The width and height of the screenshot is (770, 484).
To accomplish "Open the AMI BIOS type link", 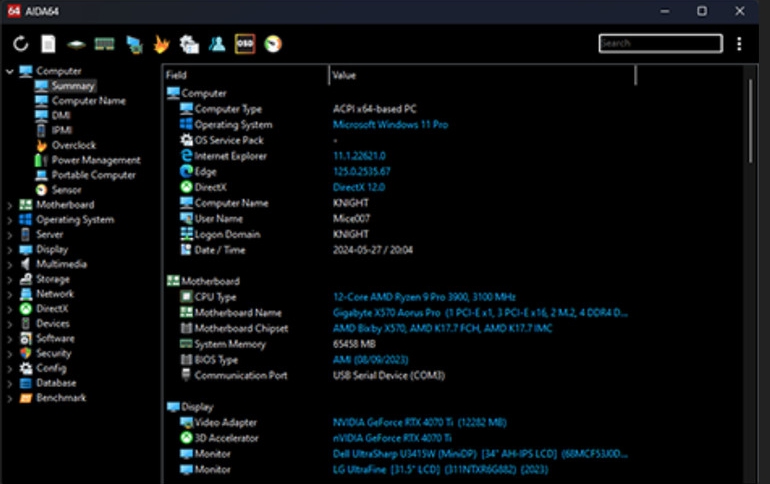I will click(x=370, y=360).
